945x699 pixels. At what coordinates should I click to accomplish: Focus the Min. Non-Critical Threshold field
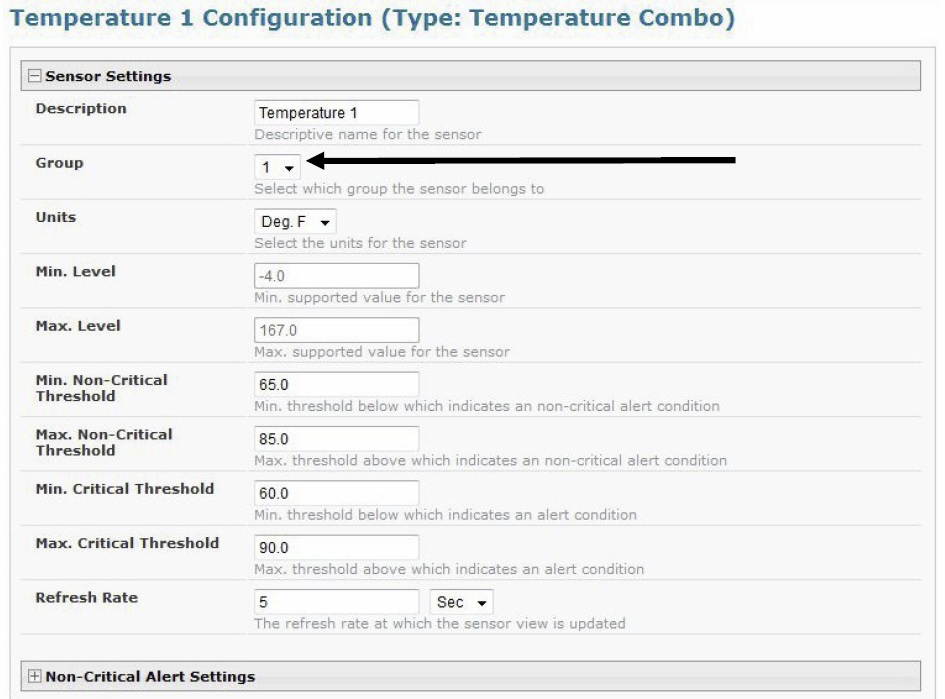pos(336,384)
